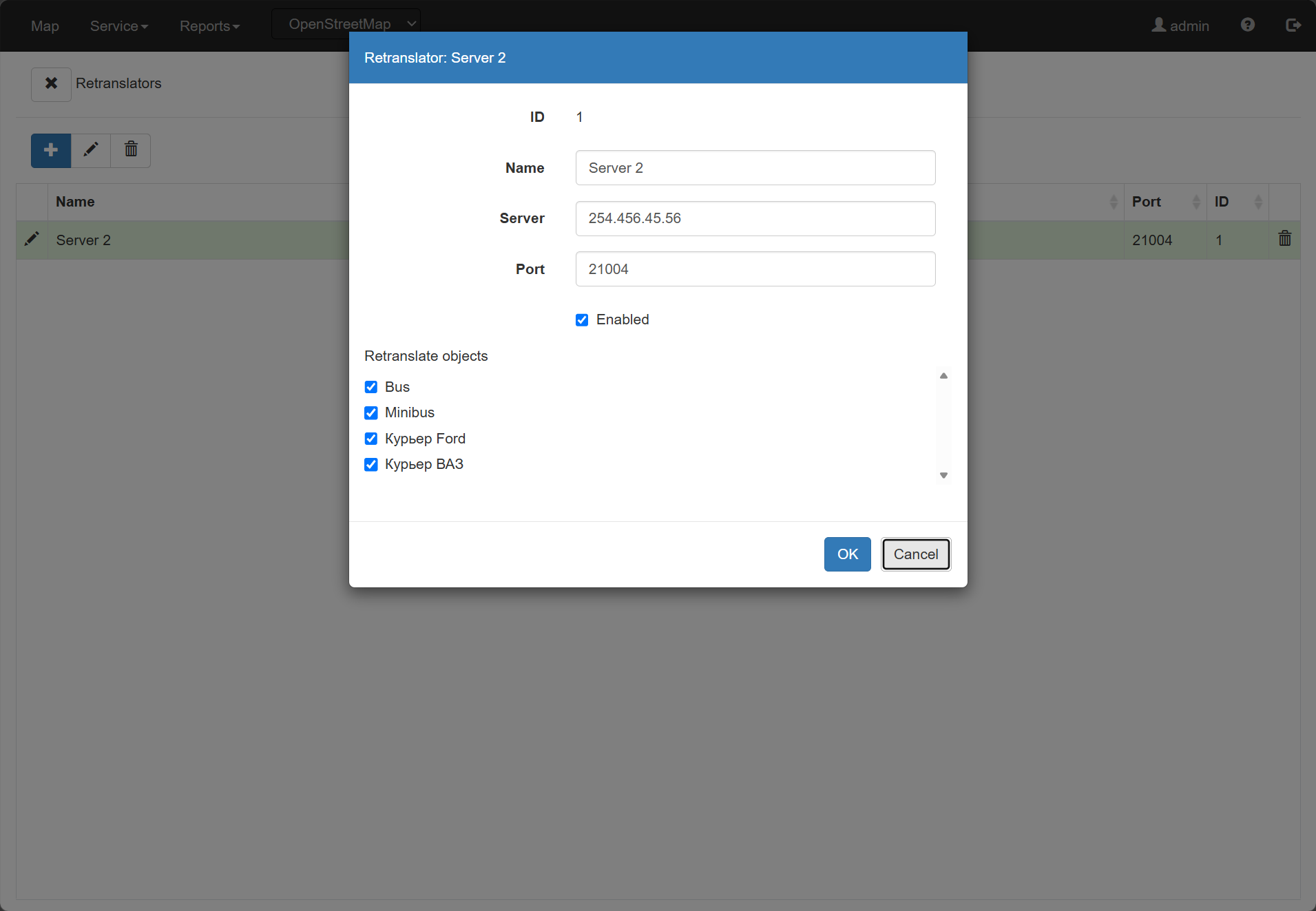The width and height of the screenshot is (1316, 911).
Task: Toggle the Курьер Ford checkbox
Action: pyautogui.click(x=370, y=439)
